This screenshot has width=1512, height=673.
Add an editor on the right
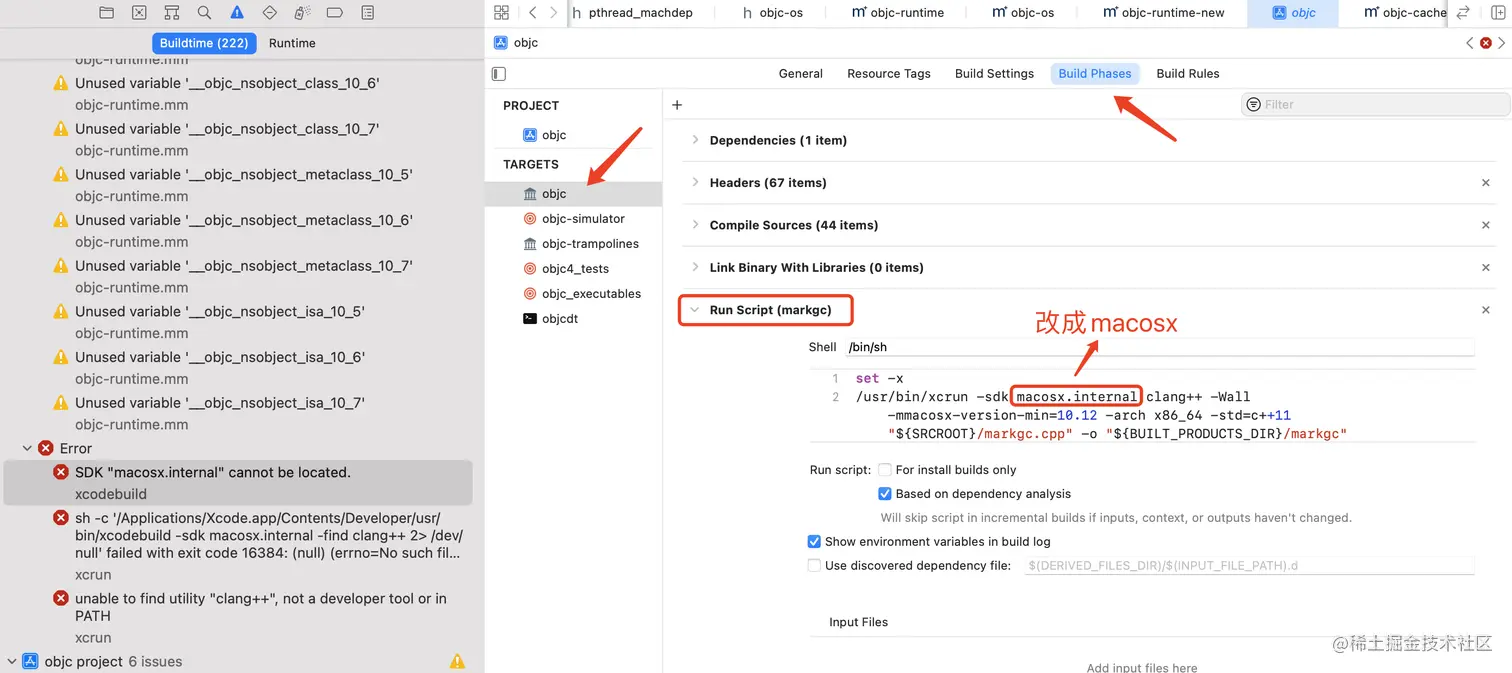[1498, 13]
